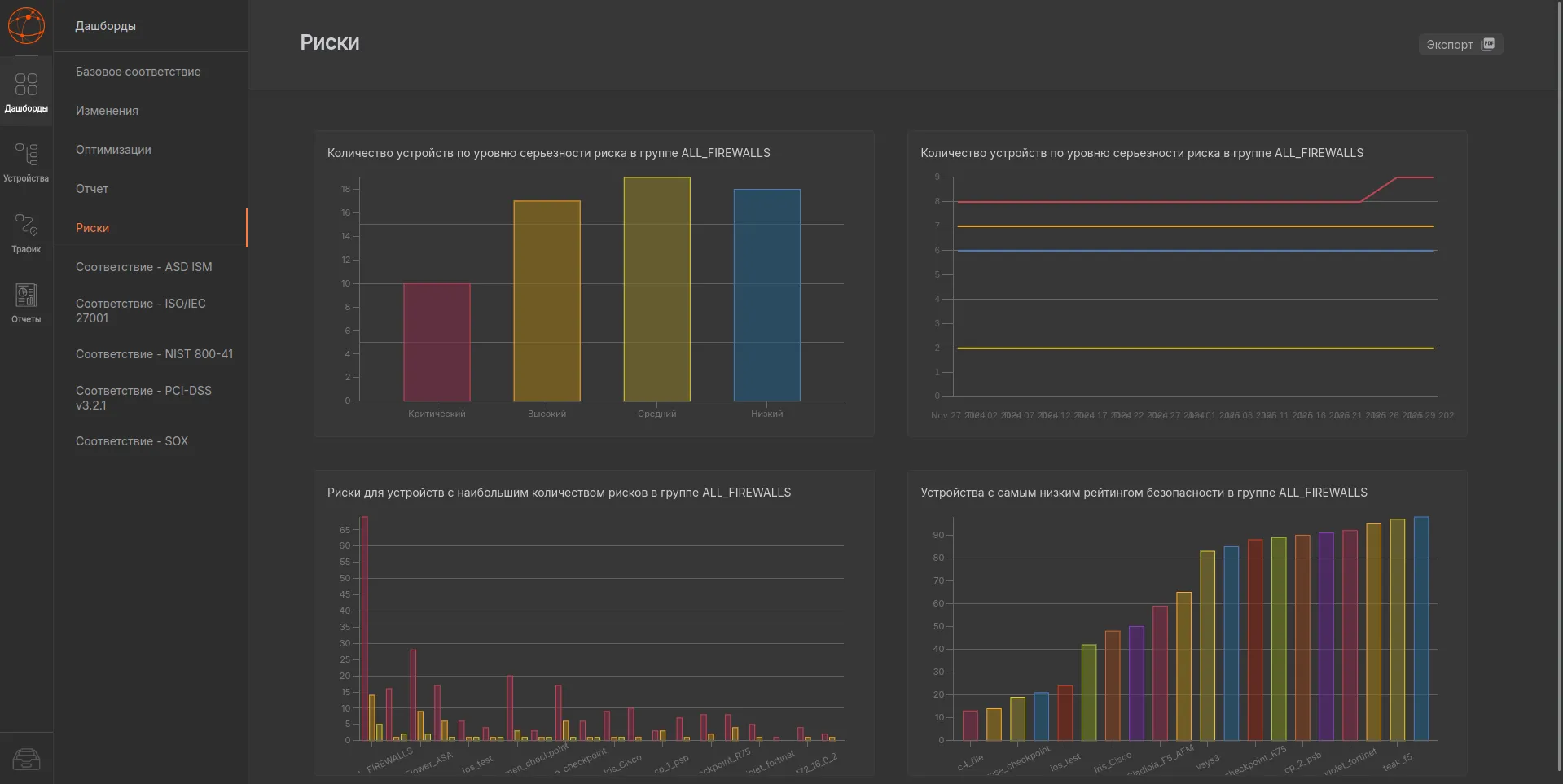Click the red Критический bar
Viewport: 1563px width, 784px height.
[437, 342]
